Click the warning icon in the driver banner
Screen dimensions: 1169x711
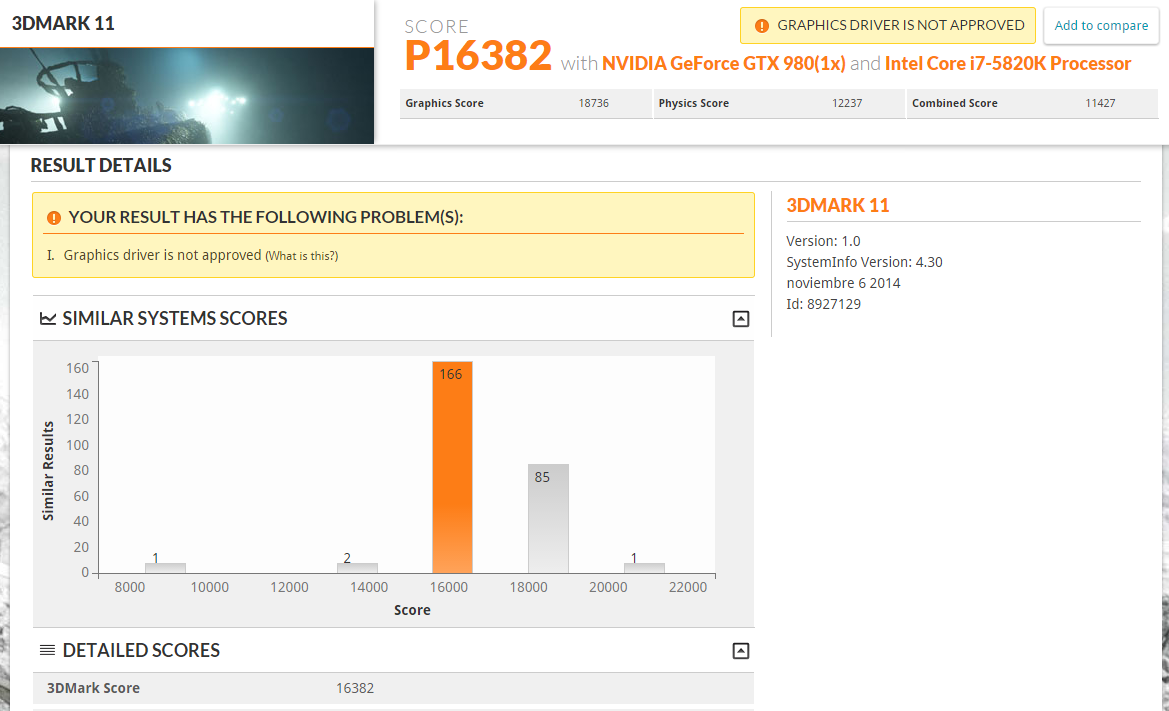[x=761, y=26]
